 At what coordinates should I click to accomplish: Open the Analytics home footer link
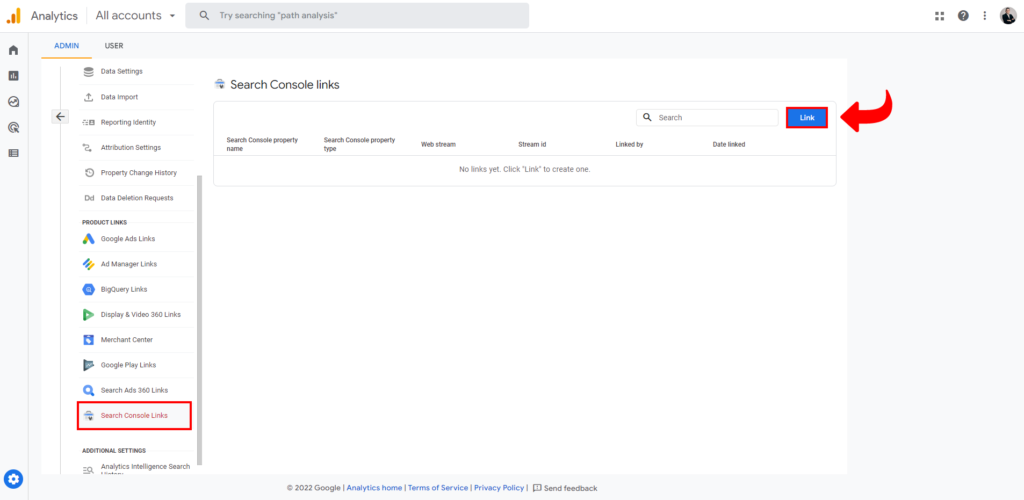[x=374, y=488]
